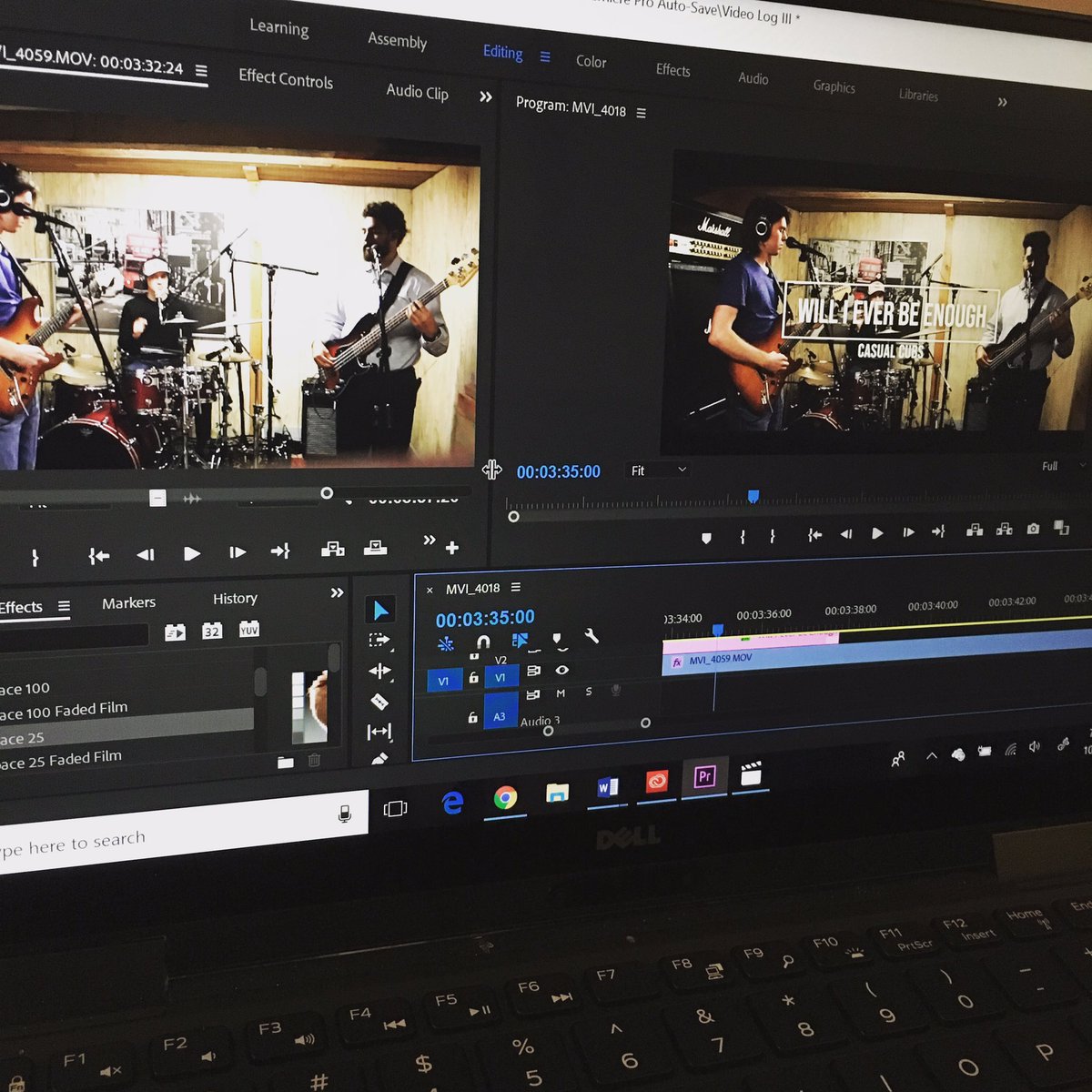Screen dimensions: 1092x1092
Task: Open Premiere Pro icon in taskbar
Action: click(704, 777)
